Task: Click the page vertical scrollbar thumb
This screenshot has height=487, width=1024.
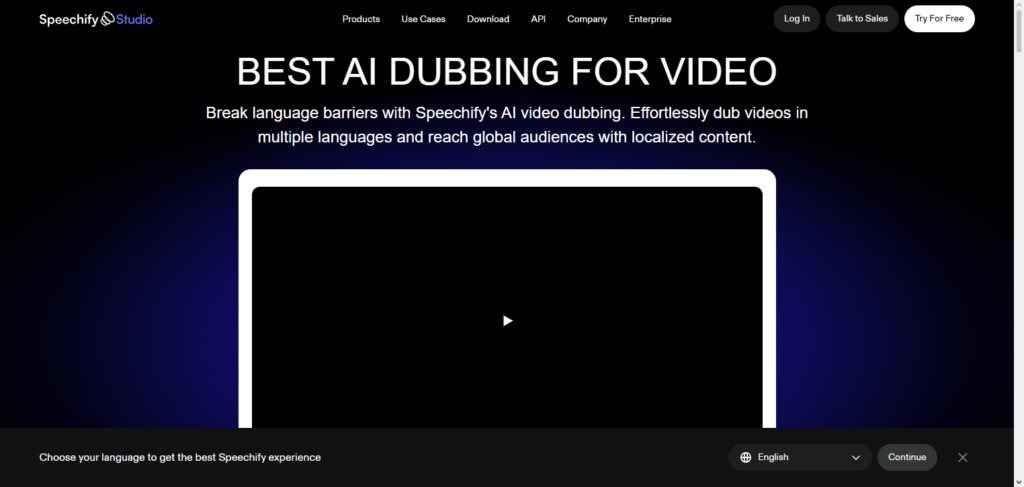Action: [1018, 32]
